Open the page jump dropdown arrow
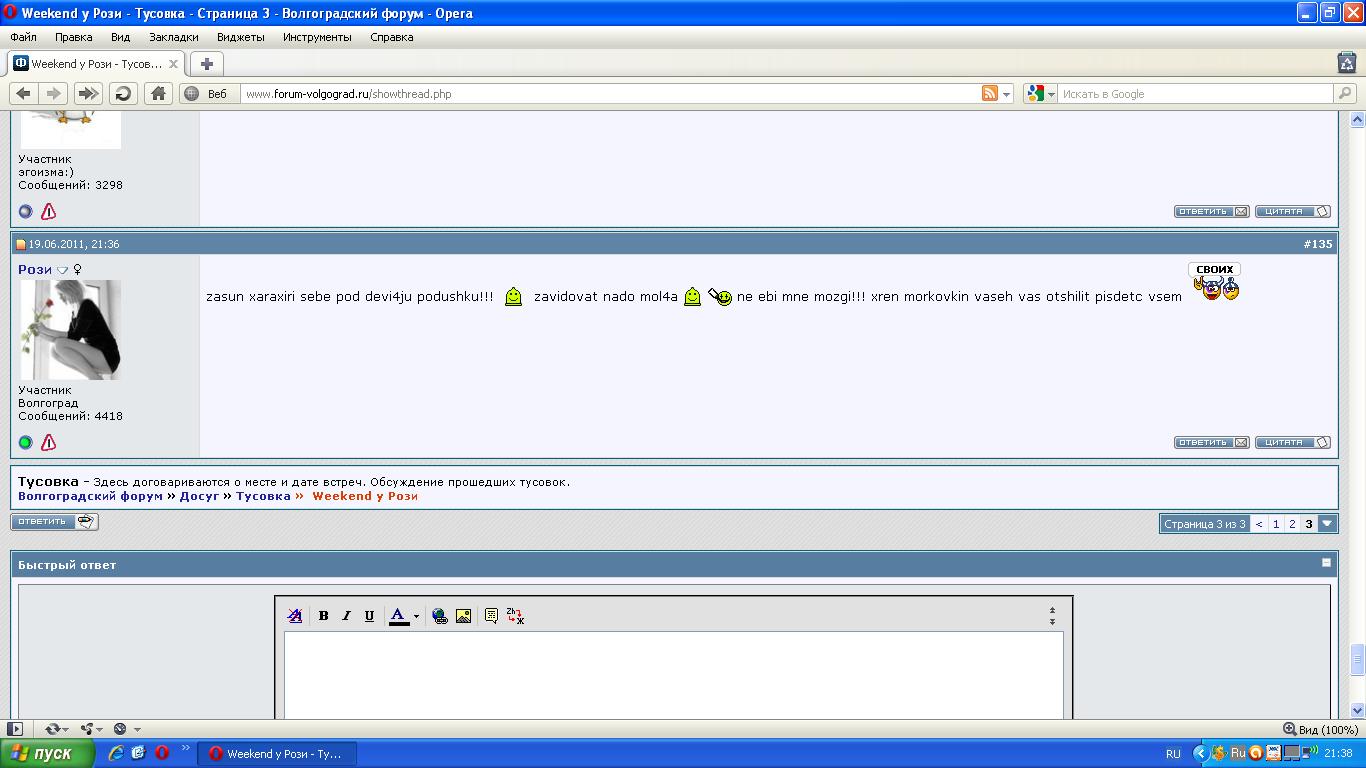1366x768 pixels. 1327,524
